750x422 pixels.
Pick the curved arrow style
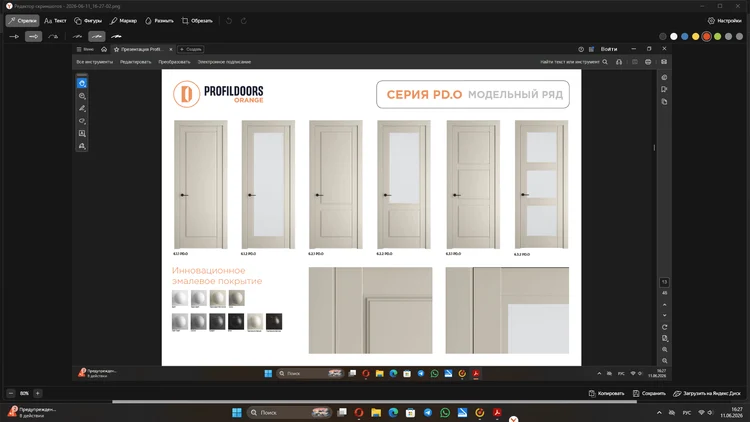pyautogui.click(x=53, y=36)
